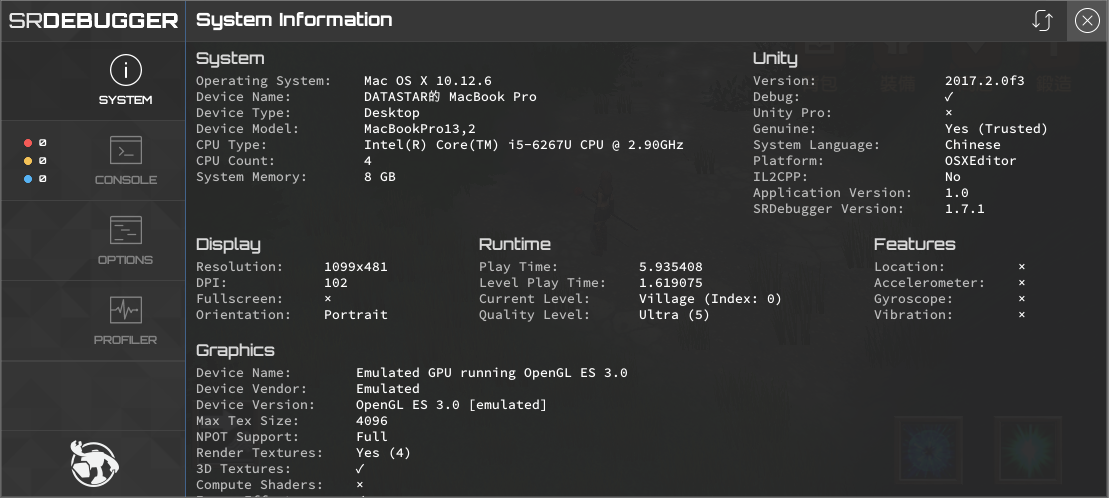Image resolution: width=1109 pixels, height=498 pixels.
Task: Click the Vibration cross mark
Action: pyautogui.click(x=1021, y=315)
